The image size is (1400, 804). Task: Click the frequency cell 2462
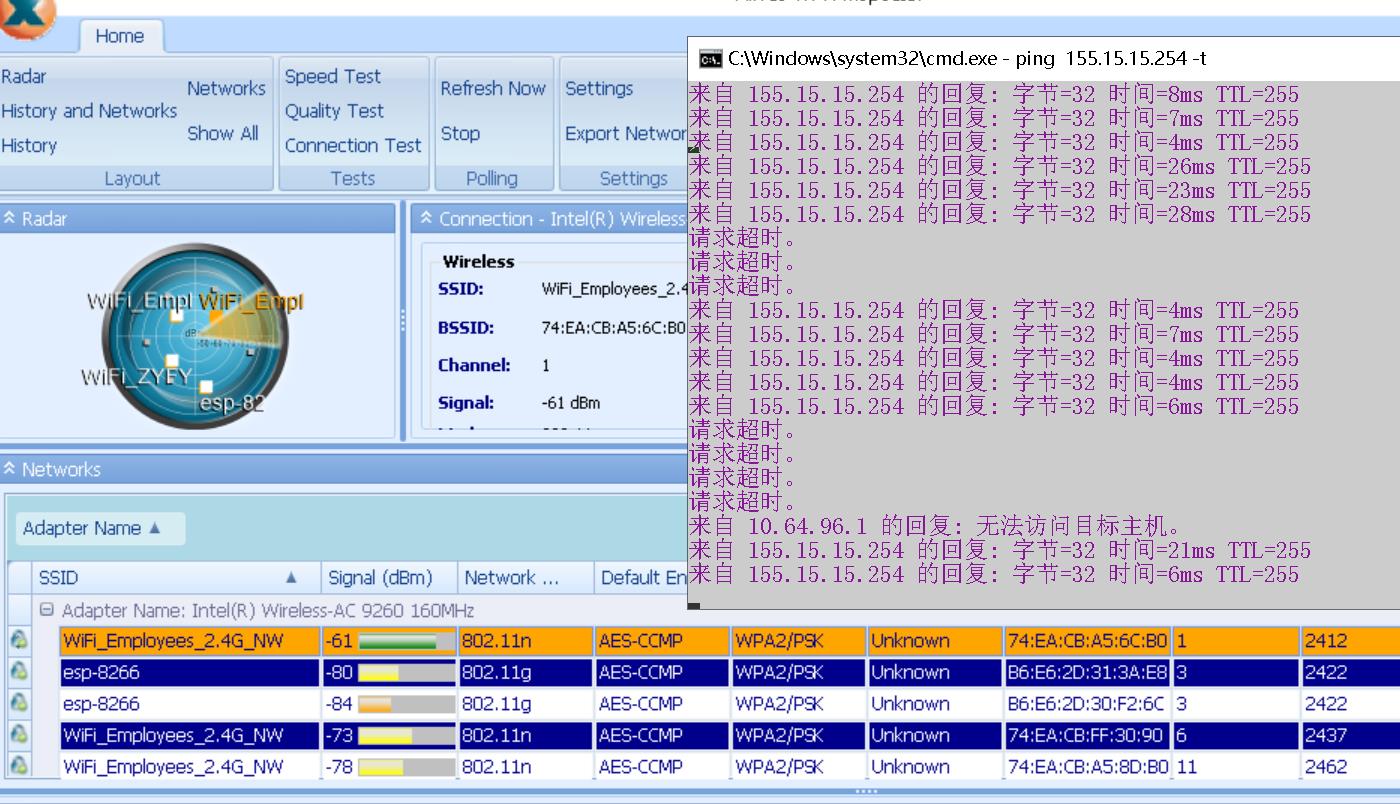pyautogui.click(x=1350, y=767)
